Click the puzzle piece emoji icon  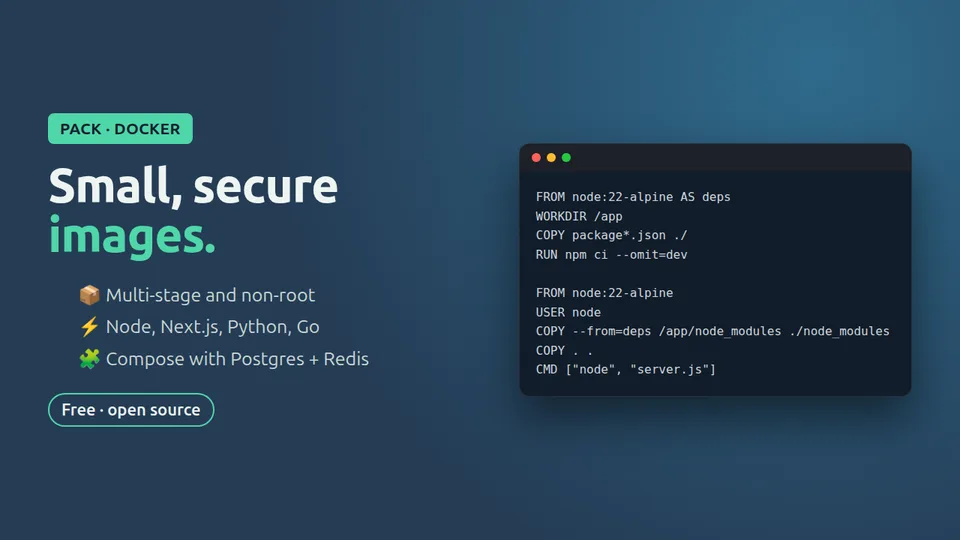click(x=89, y=359)
